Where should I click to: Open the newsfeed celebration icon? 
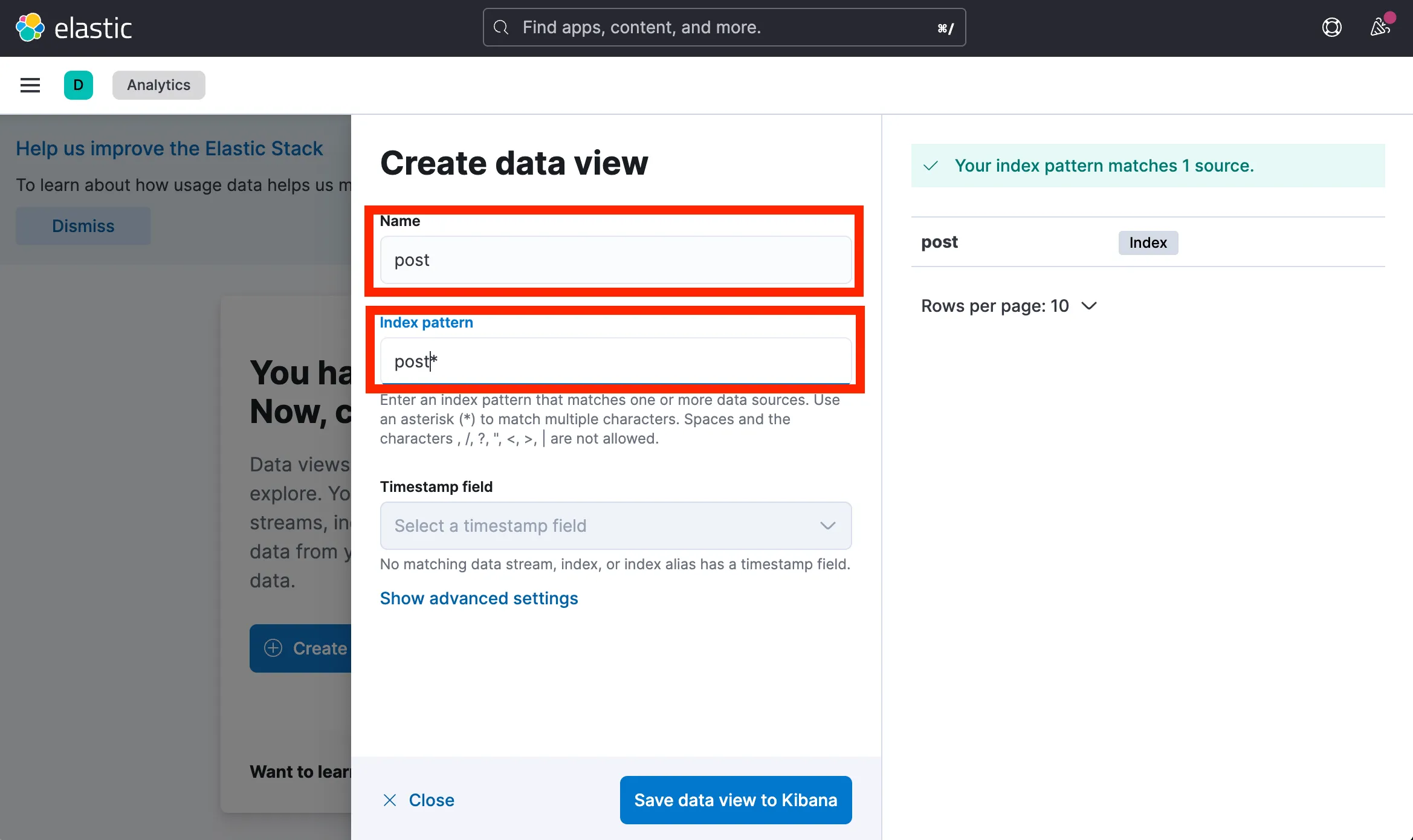tap(1380, 27)
